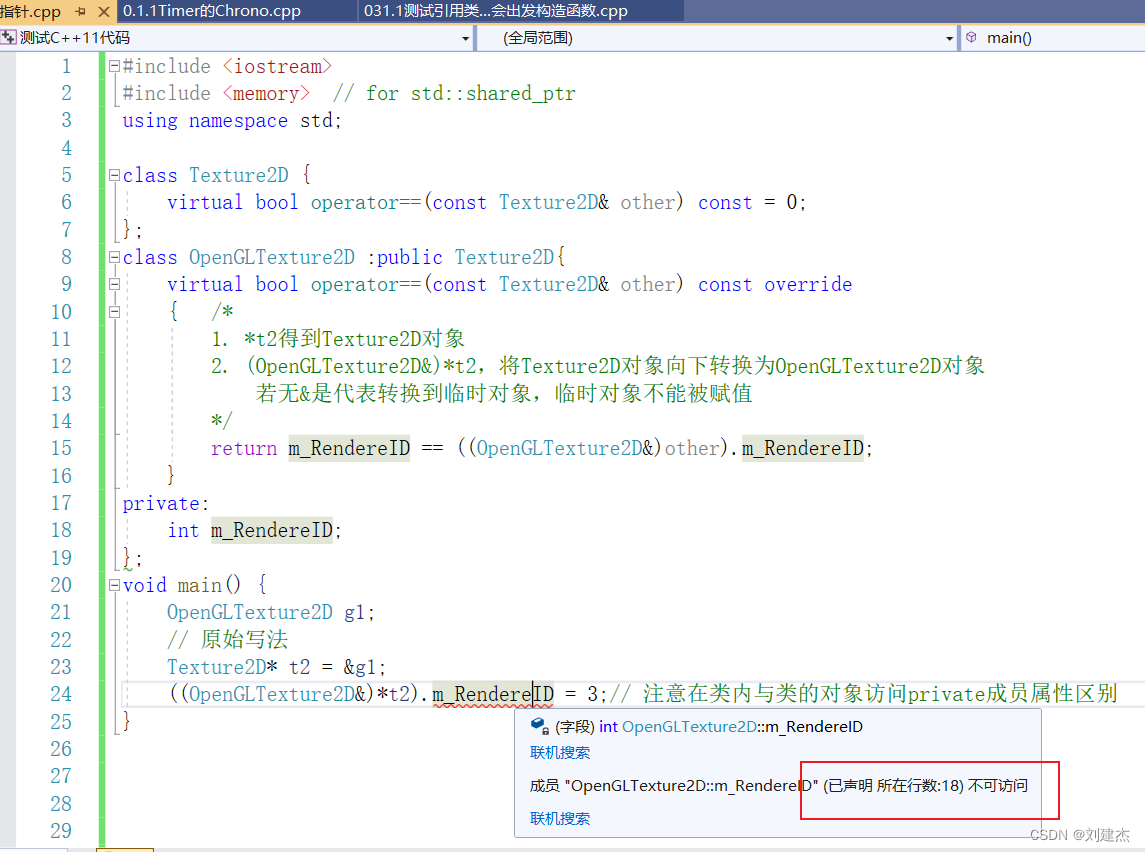The image size is (1145, 852).
Task: Click 'return' keyword on line 15
Action: coord(244,448)
